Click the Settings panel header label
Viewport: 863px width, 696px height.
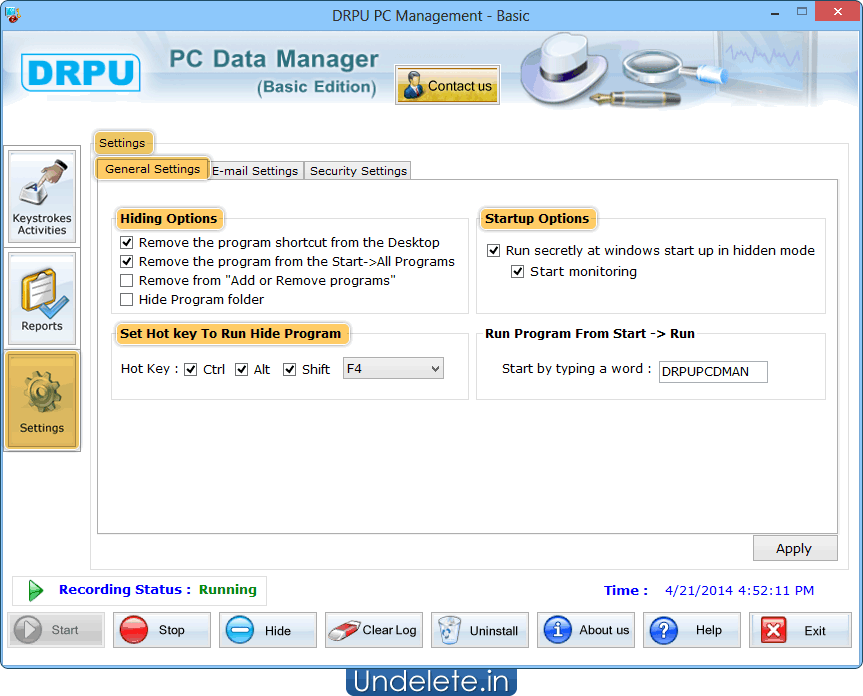pyautogui.click(x=122, y=143)
